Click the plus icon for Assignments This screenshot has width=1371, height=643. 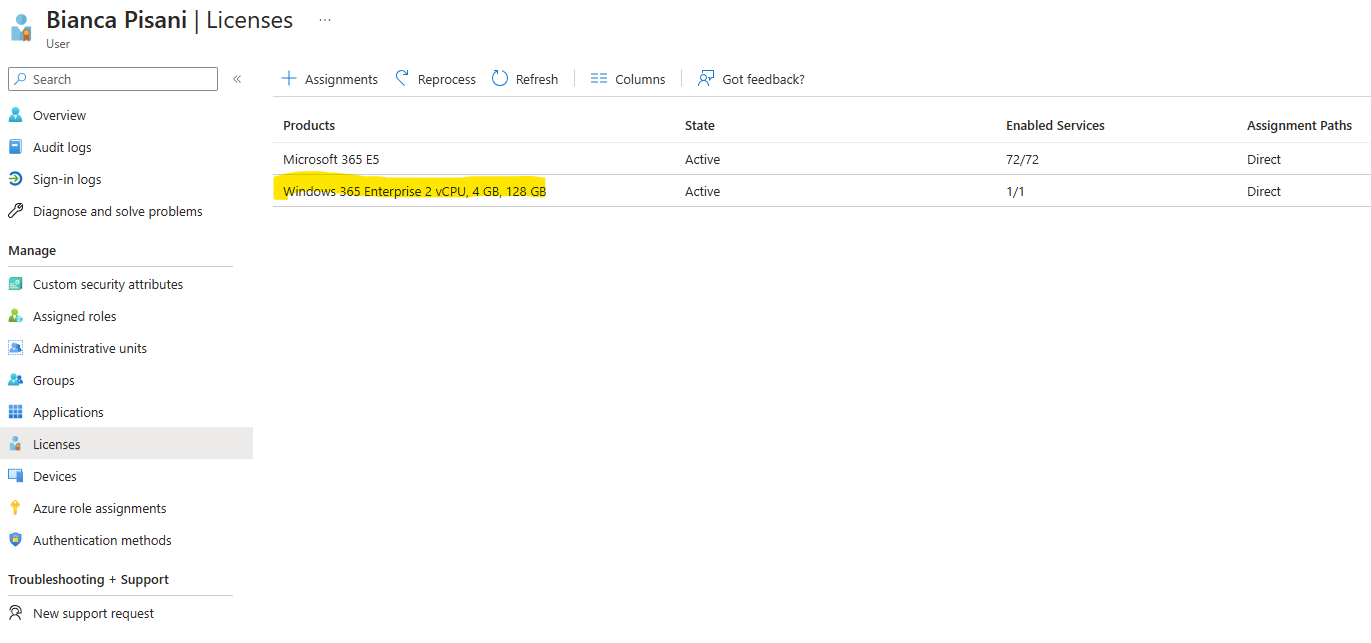click(x=289, y=78)
